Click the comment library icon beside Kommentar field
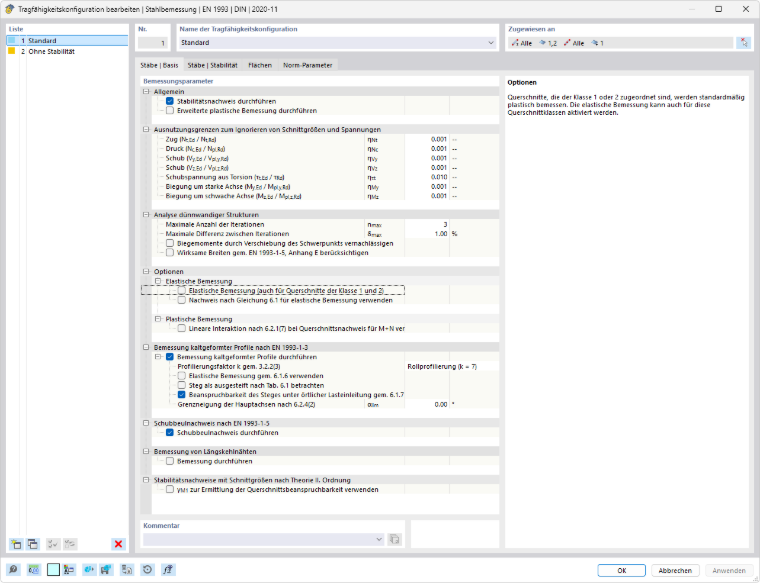This screenshot has width=760, height=583. 395,539
